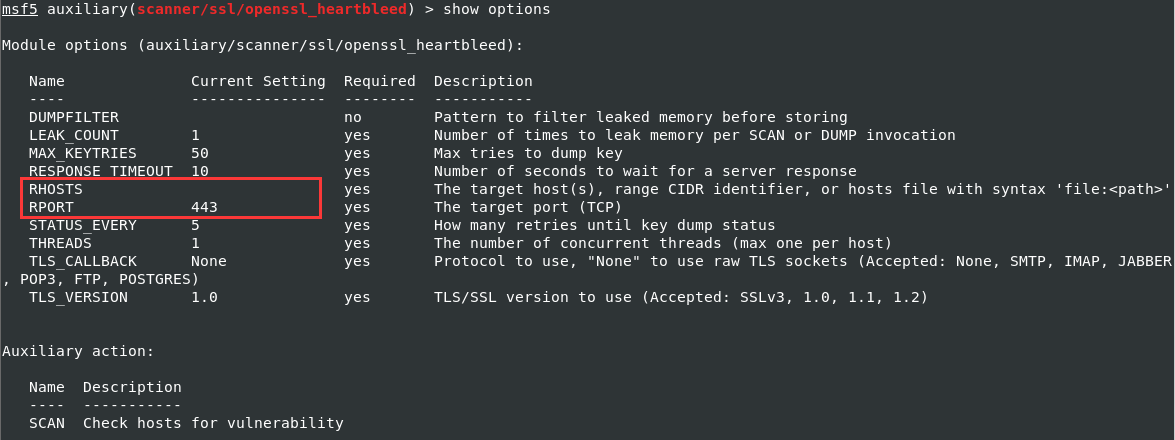Click the TLS_CALLBACK value None
1175x440 pixels.
[x=208, y=261]
